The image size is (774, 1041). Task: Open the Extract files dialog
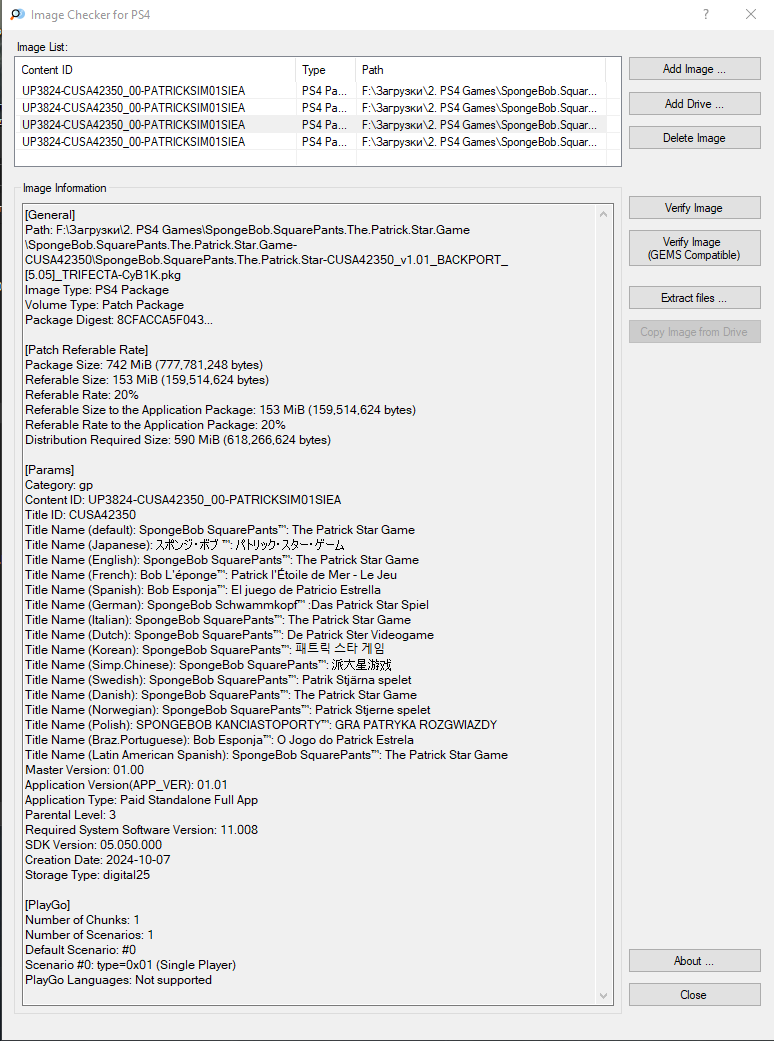694,298
